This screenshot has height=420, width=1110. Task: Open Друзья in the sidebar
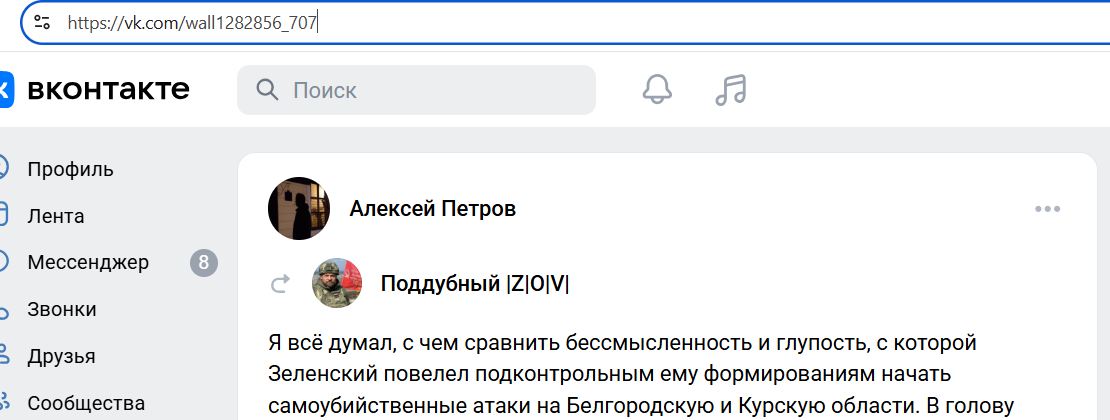62,357
